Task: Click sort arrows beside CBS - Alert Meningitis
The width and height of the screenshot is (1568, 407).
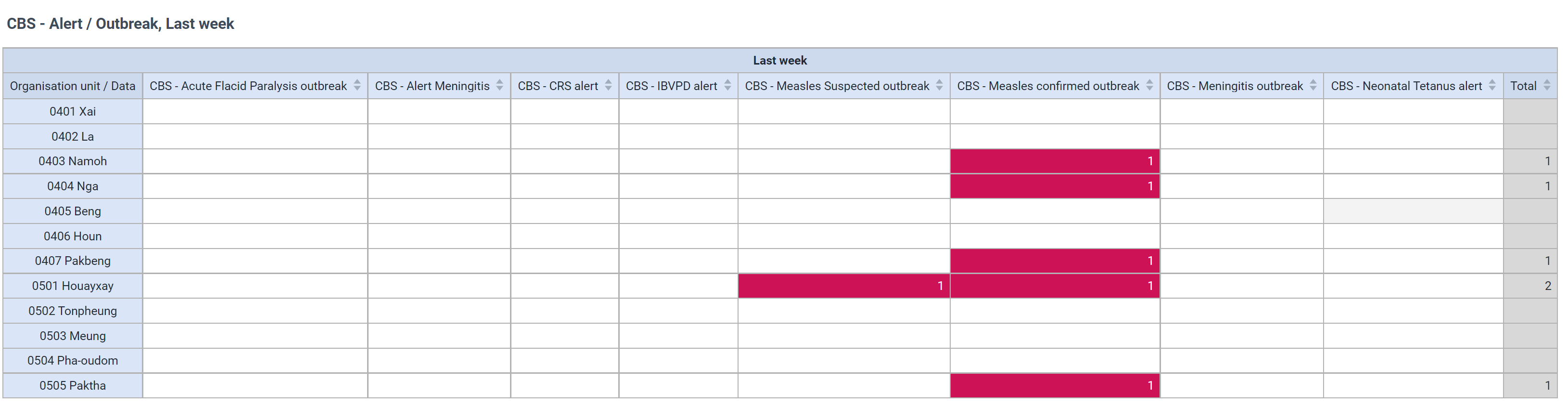Action: click(500, 86)
